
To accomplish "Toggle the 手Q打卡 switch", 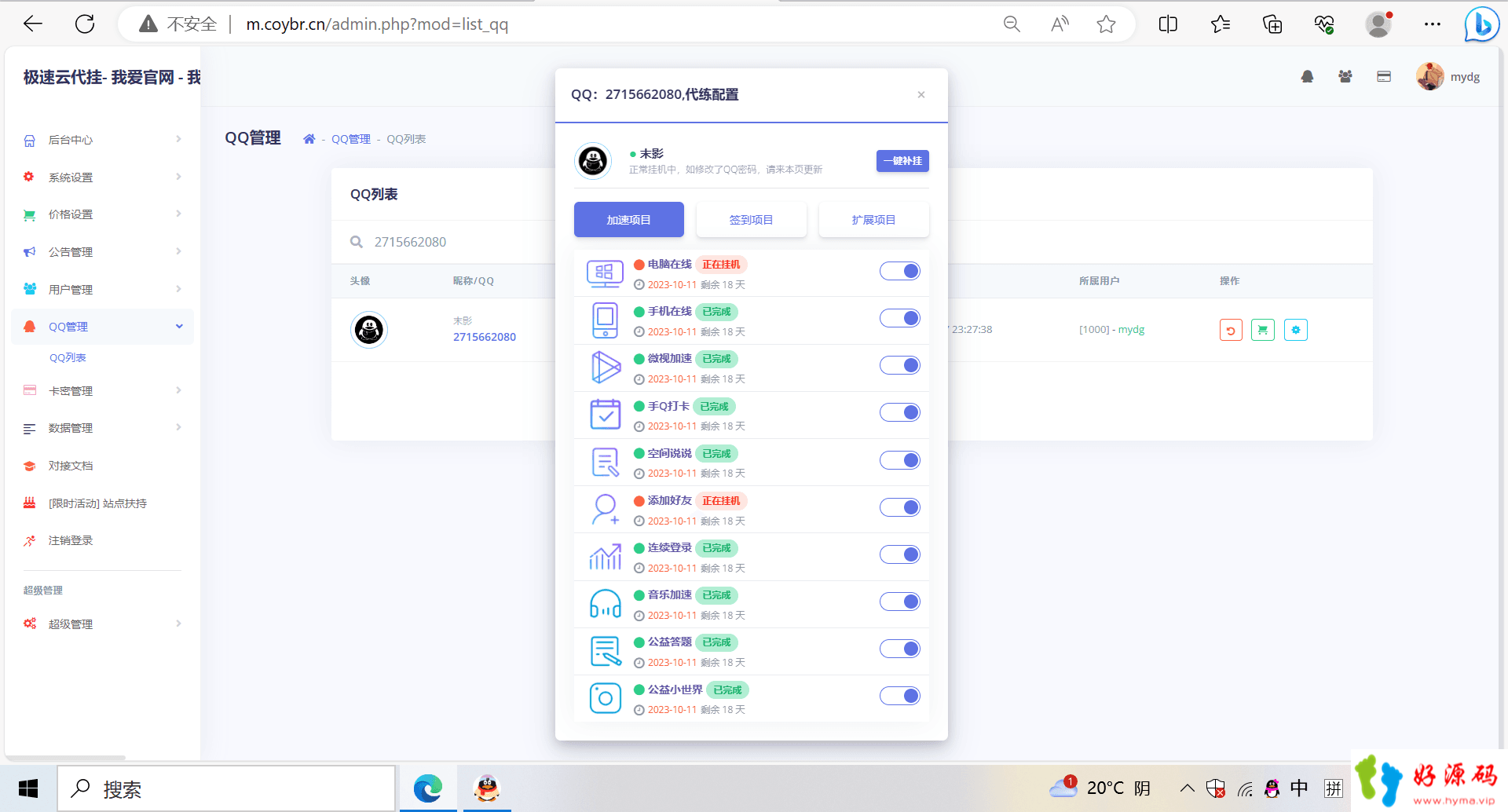I will 899,412.
